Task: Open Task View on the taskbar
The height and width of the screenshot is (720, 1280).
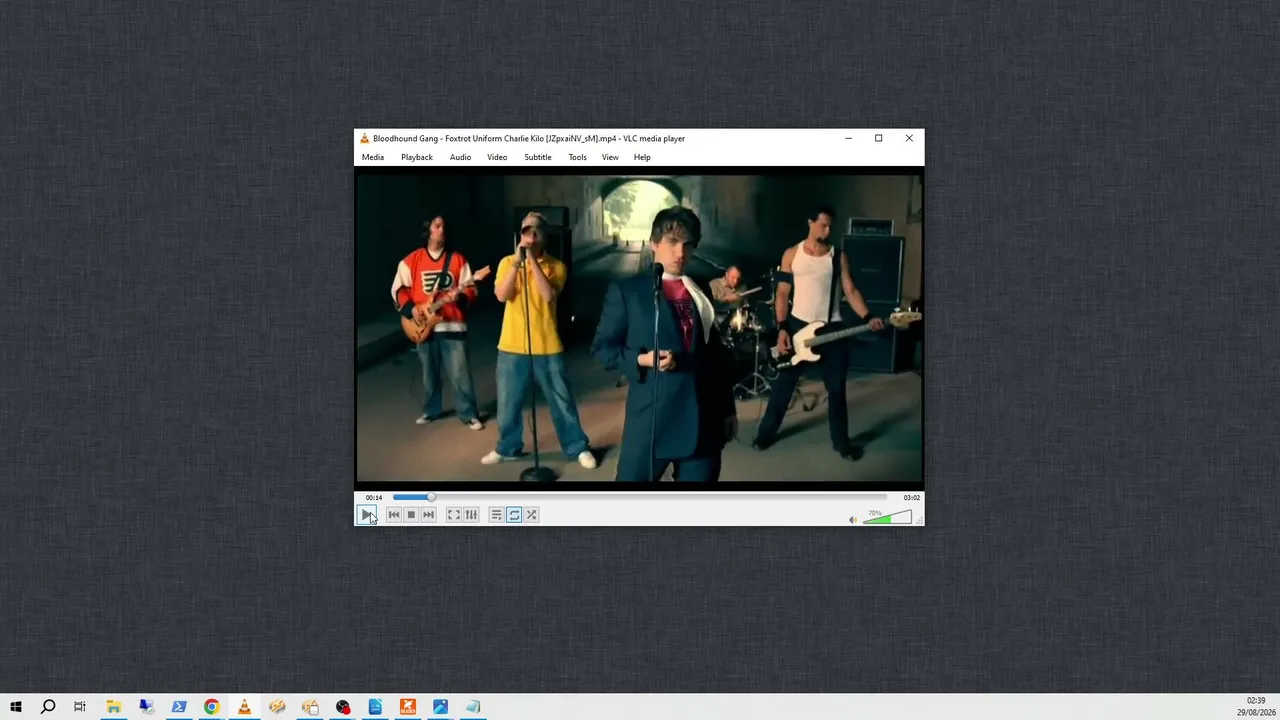Action: click(80, 707)
